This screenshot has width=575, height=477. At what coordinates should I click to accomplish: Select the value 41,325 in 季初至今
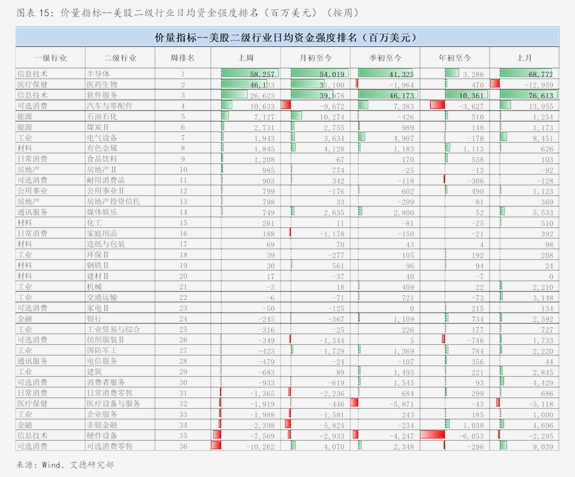point(402,74)
